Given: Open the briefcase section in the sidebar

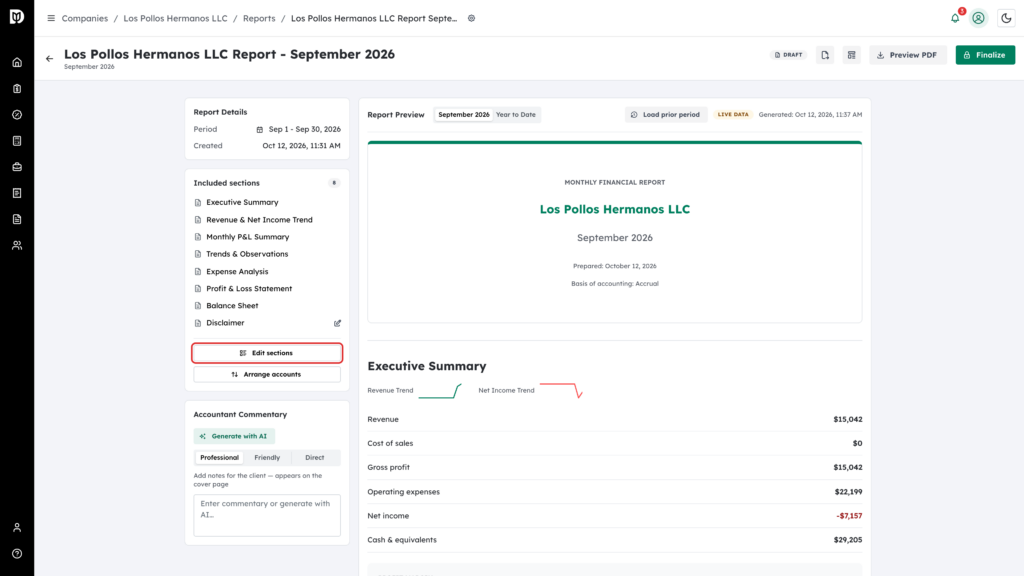Looking at the screenshot, I should point(17,167).
